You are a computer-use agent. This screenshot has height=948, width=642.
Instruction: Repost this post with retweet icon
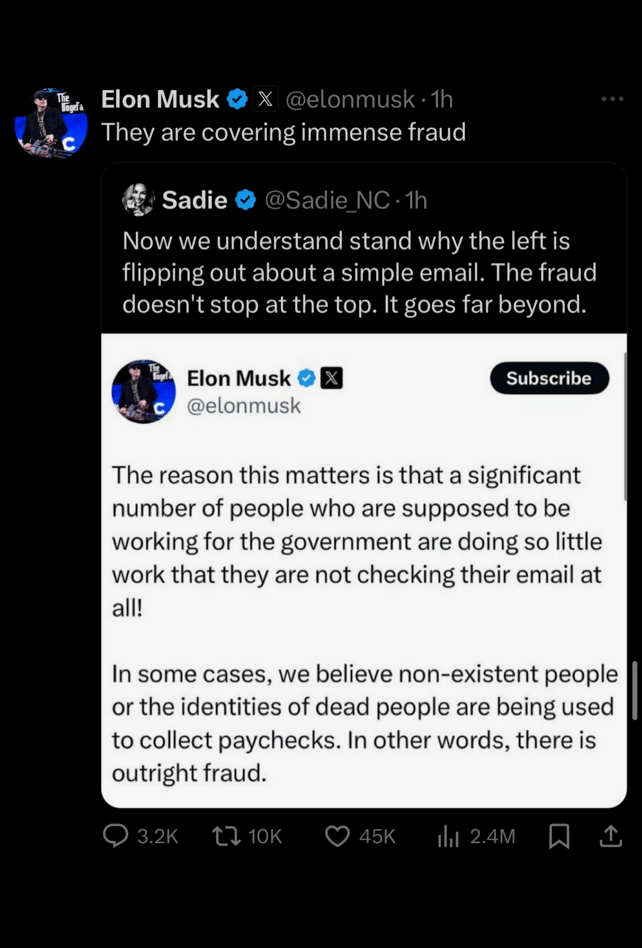click(227, 836)
